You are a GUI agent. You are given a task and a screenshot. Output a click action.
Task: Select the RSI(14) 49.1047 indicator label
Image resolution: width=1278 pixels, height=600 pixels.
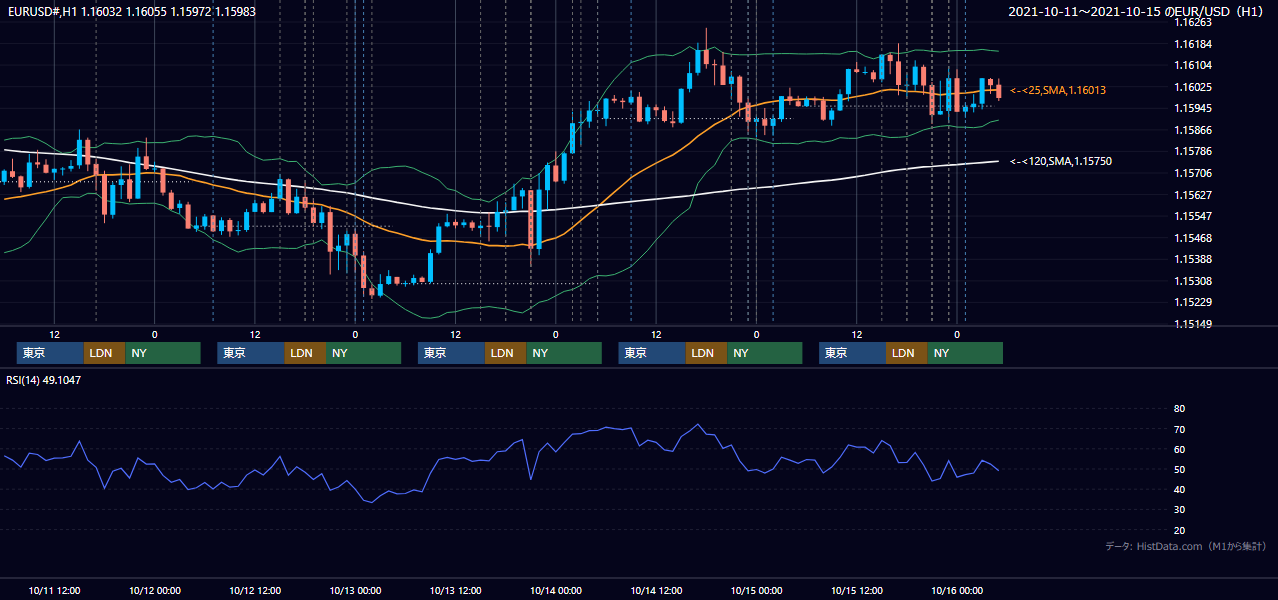click(x=44, y=380)
